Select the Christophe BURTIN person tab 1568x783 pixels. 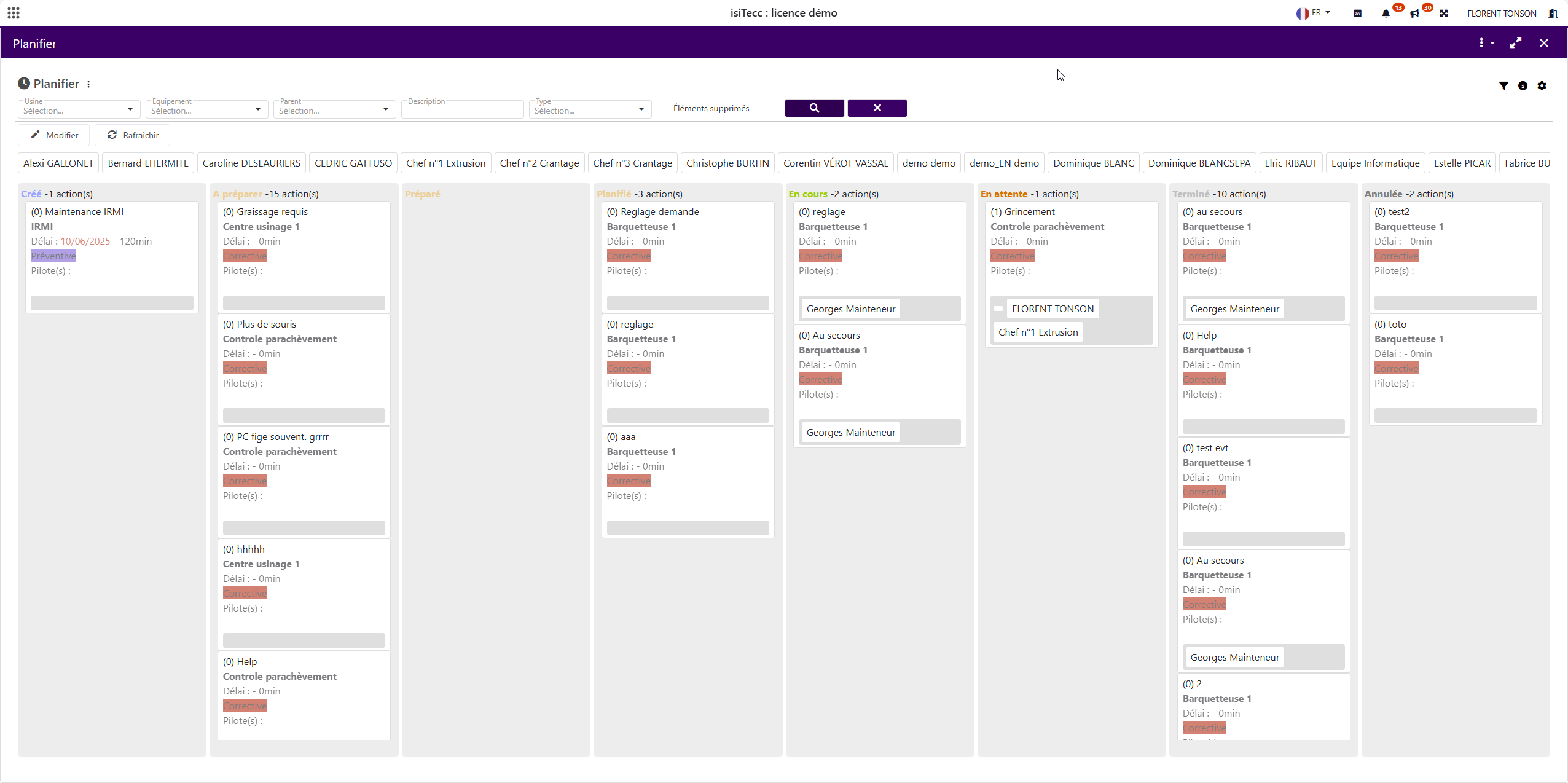pos(727,163)
